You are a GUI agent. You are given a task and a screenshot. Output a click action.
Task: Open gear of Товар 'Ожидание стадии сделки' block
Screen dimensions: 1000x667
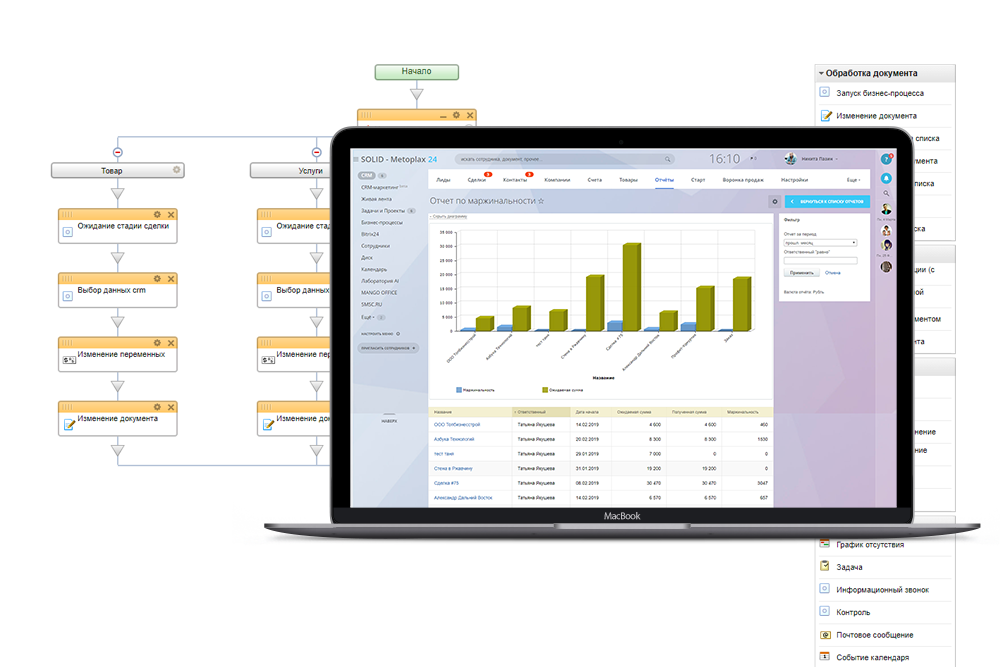[157, 214]
